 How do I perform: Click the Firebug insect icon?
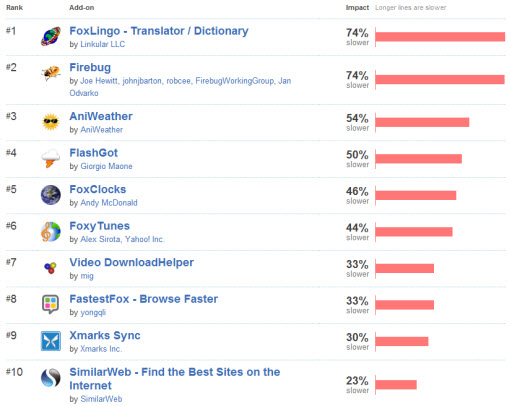(x=51, y=73)
